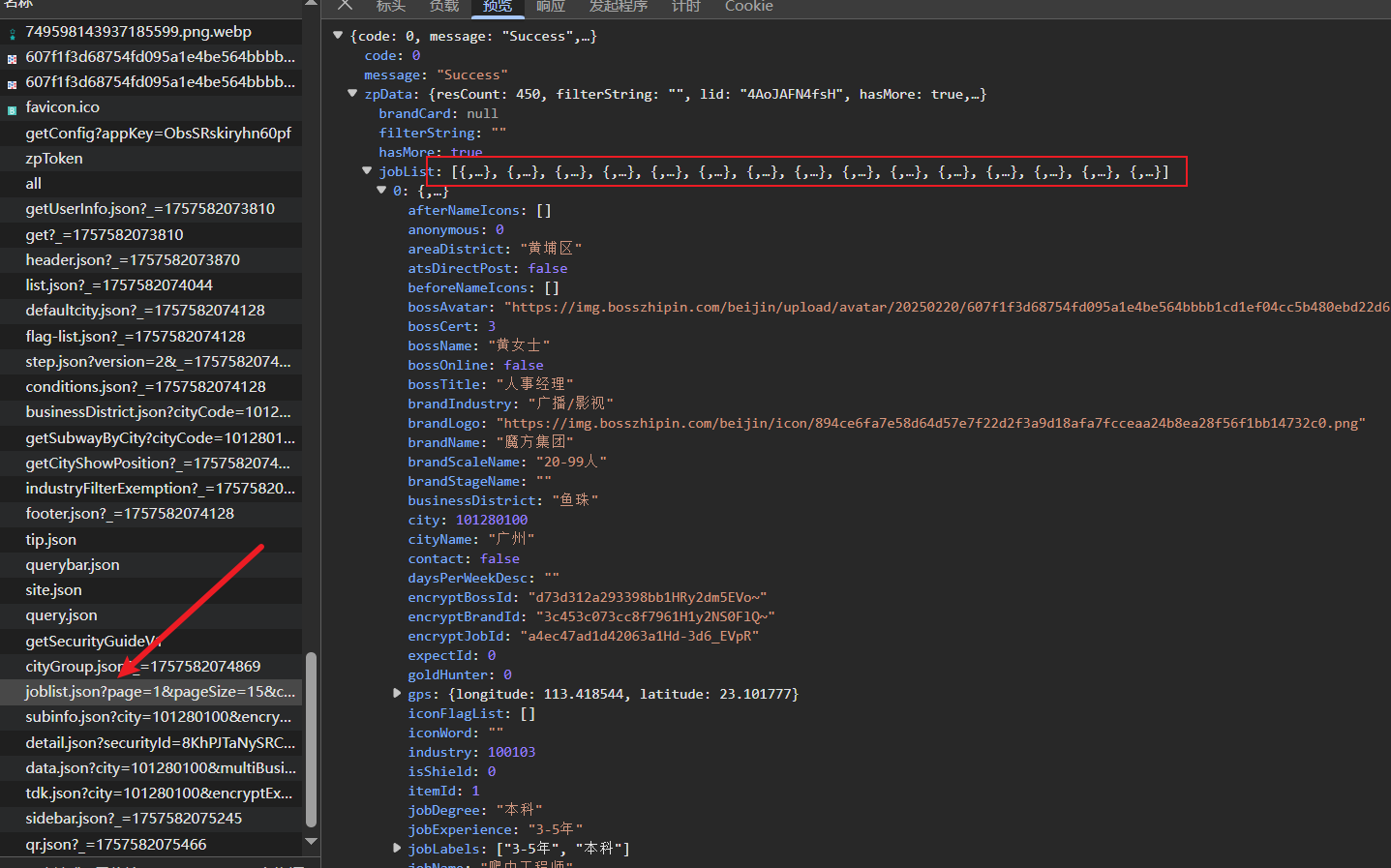Open the 计时 tab
Image resolution: width=1391 pixels, height=868 pixels.
point(686,7)
